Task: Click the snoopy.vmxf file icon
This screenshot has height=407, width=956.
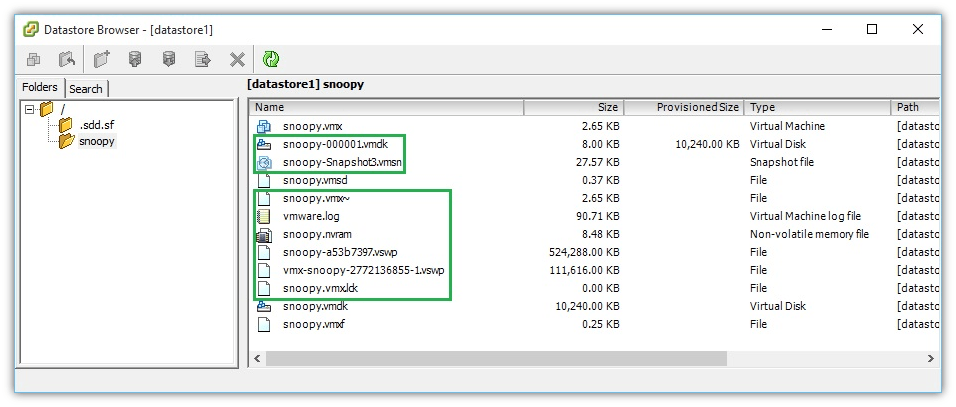Action: [264, 324]
